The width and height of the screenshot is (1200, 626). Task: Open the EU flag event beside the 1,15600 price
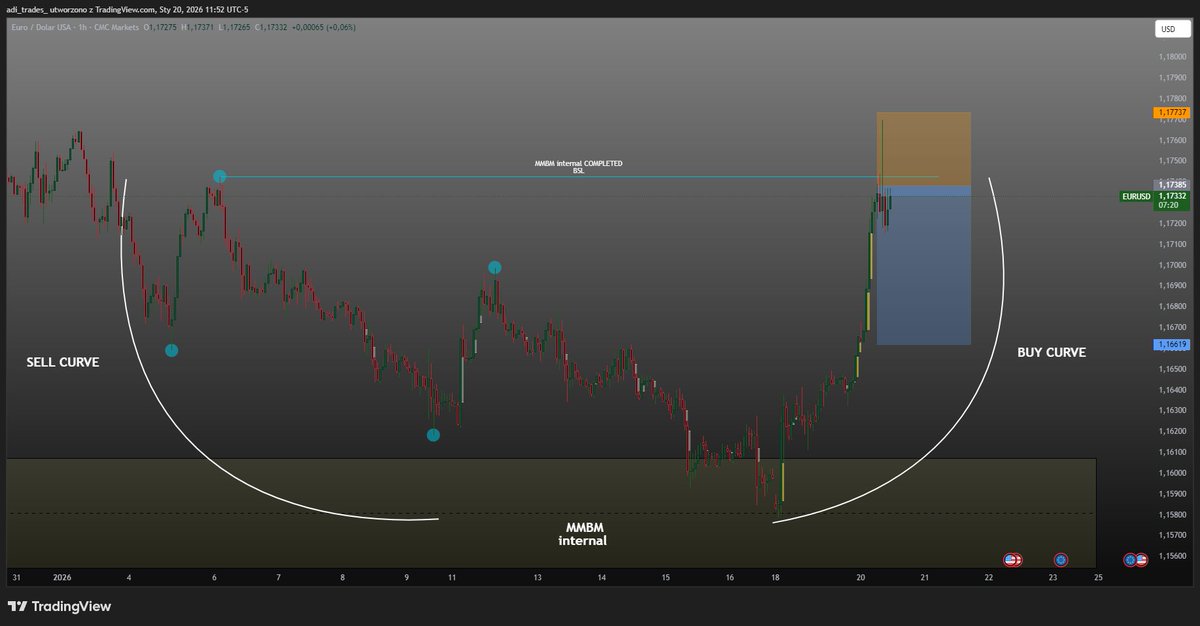coord(1130,559)
